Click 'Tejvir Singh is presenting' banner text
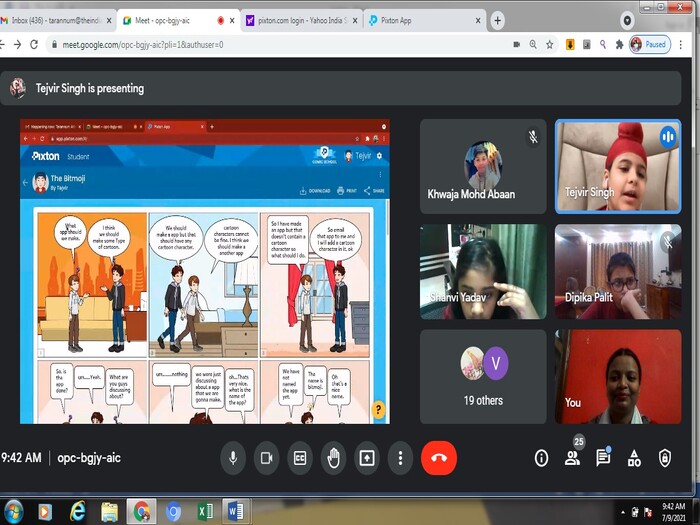The image size is (700, 525). click(90, 88)
